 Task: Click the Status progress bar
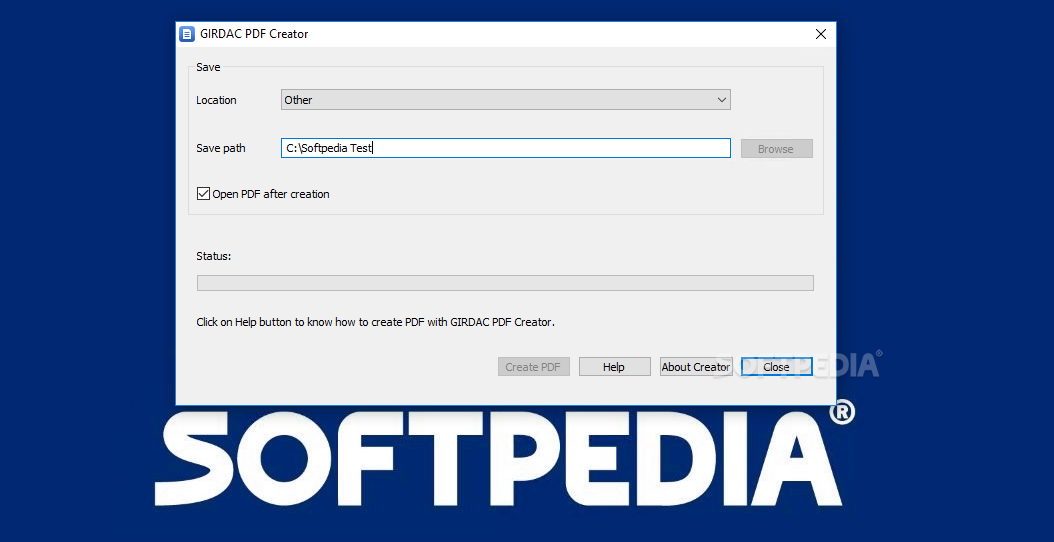pyautogui.click(x=505, y=283)
